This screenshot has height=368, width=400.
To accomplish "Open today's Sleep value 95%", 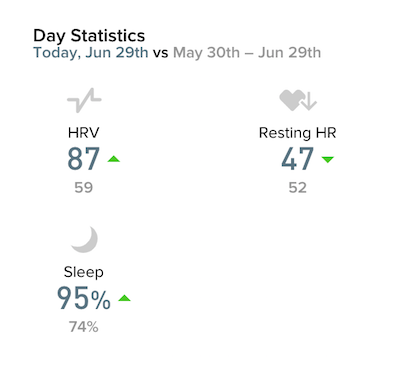I will pos(84,298).
